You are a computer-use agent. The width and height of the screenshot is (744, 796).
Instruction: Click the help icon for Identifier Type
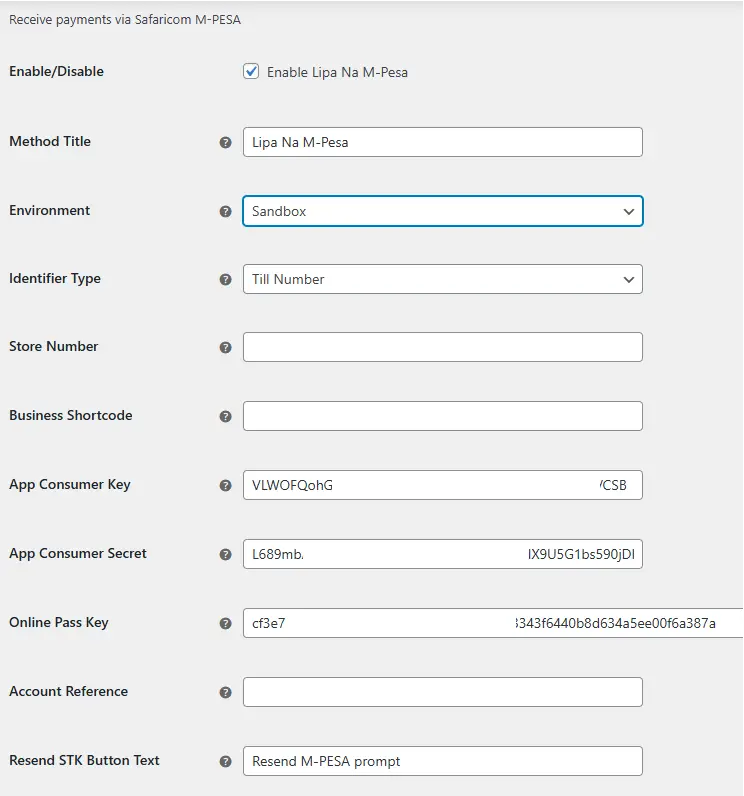[x=225, y=280]
